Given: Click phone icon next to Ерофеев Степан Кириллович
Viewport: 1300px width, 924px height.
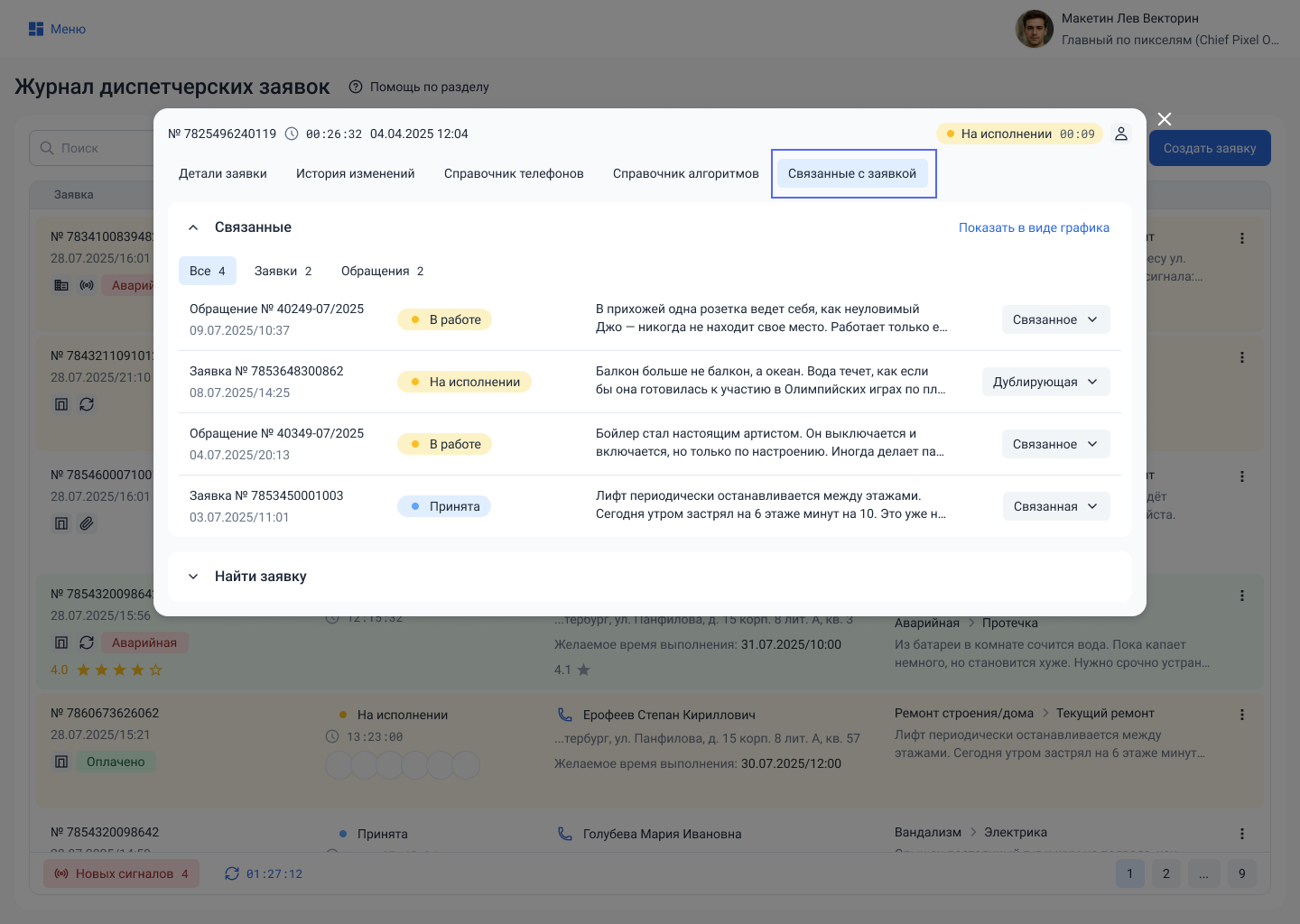Looking at the screenshot, I should 565,715.
